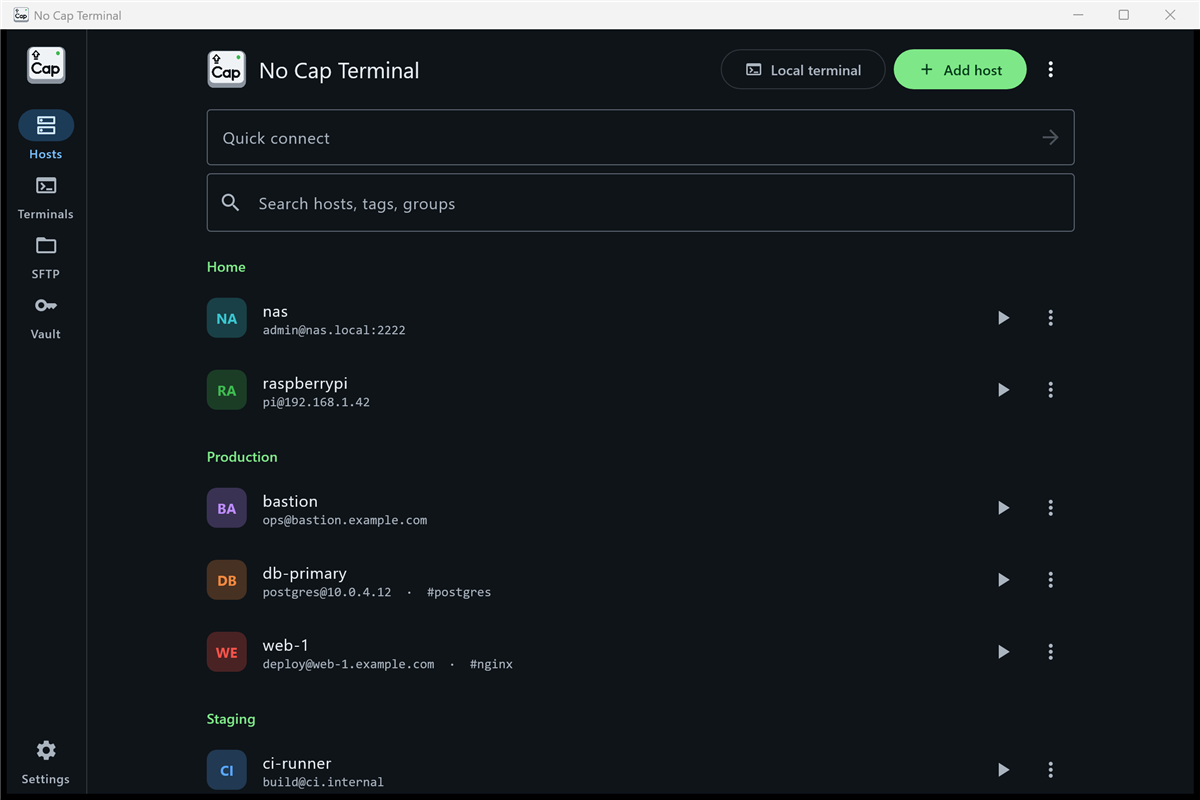1200x800 pixels.
Task: Minimize the No Cap Terminal window
Action: [x=1078, y=15]
